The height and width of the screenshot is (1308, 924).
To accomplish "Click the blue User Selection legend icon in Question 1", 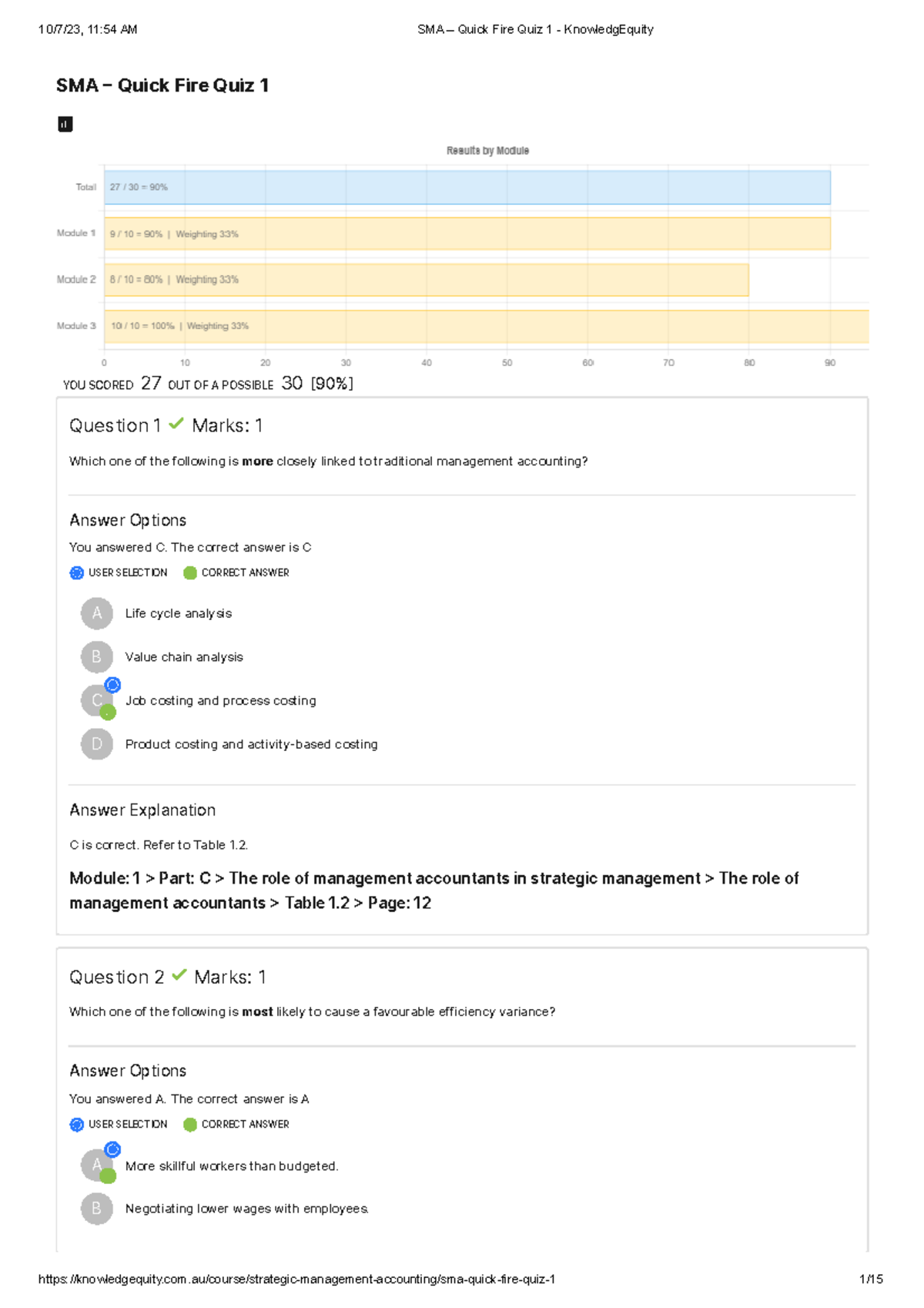I will pyautogui.click(x=77, y=573).
